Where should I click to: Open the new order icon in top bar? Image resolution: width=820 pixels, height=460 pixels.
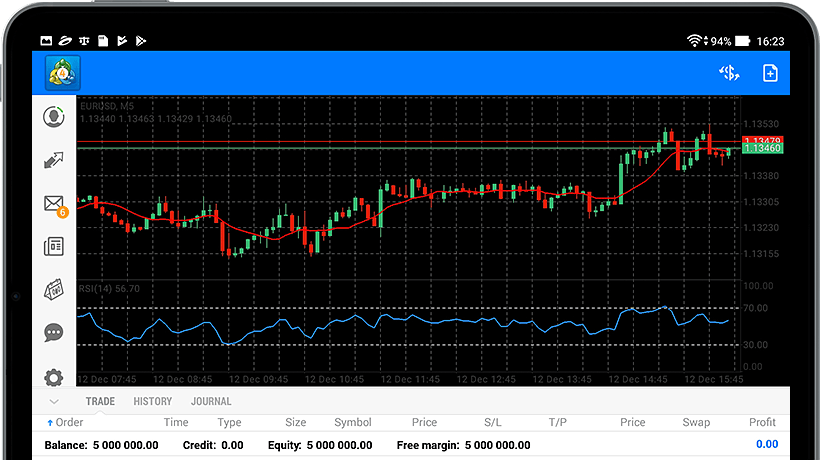(770, 73)
